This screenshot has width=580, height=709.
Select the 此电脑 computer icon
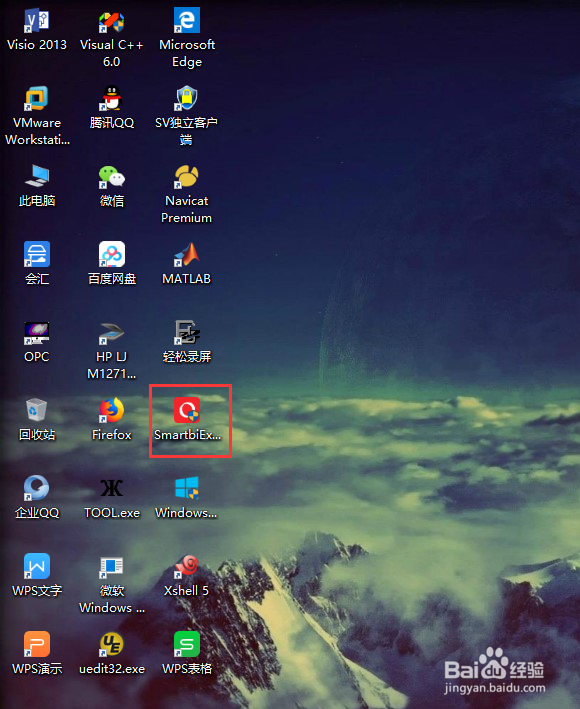(x=37, y=176)
